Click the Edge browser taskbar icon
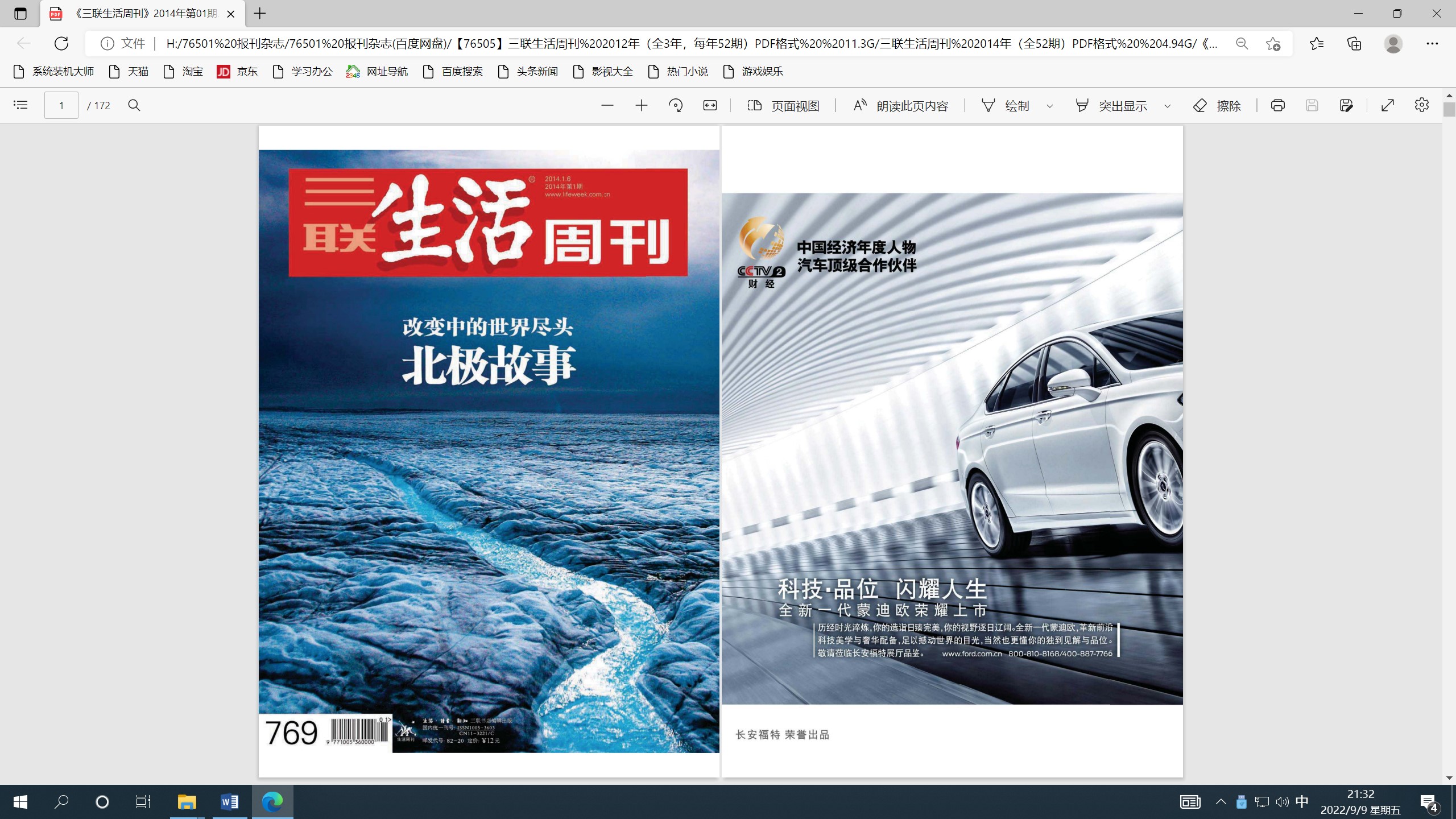 pos(272,802)
